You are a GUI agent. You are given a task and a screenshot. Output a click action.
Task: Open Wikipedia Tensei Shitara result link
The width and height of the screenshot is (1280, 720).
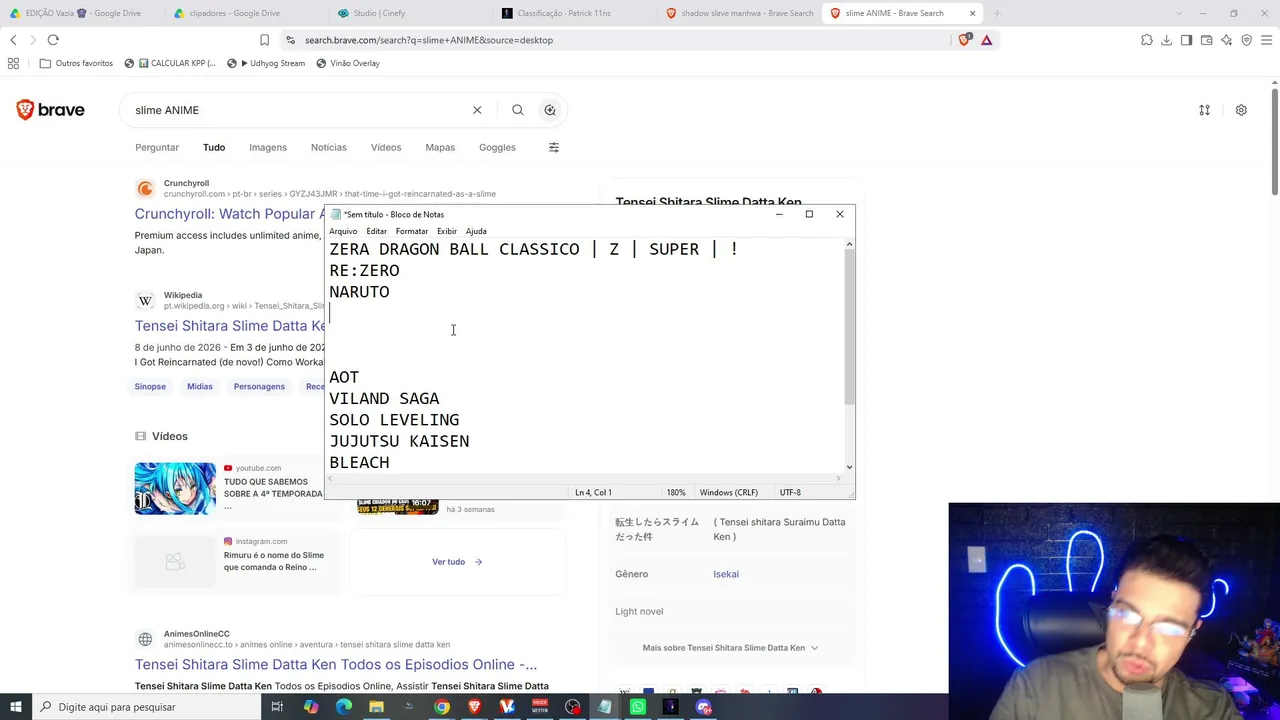point(230,326)
